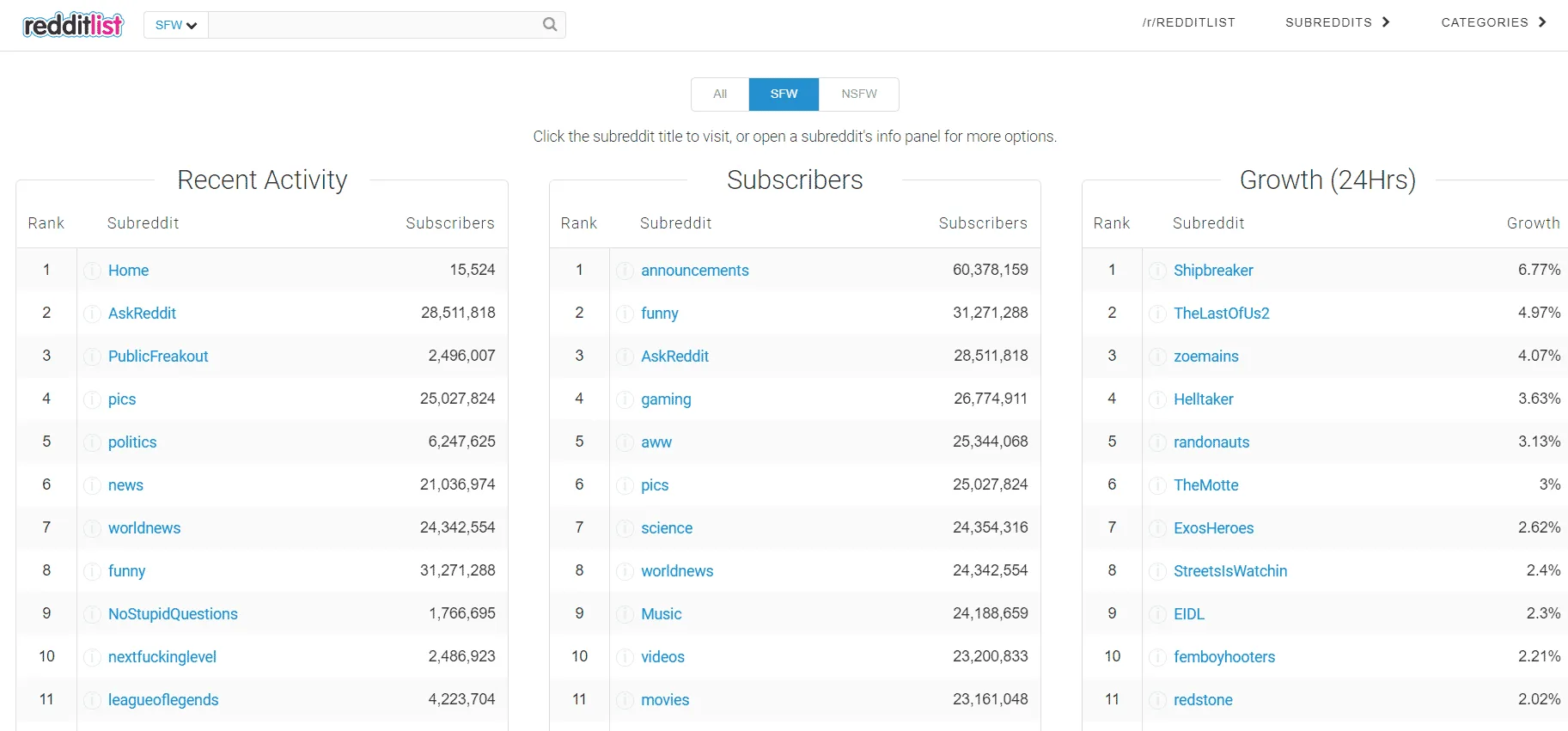This screenshot has height=731, width=1568.
Task: Focus the subreddit search field
Action: (x=375, y=25)
